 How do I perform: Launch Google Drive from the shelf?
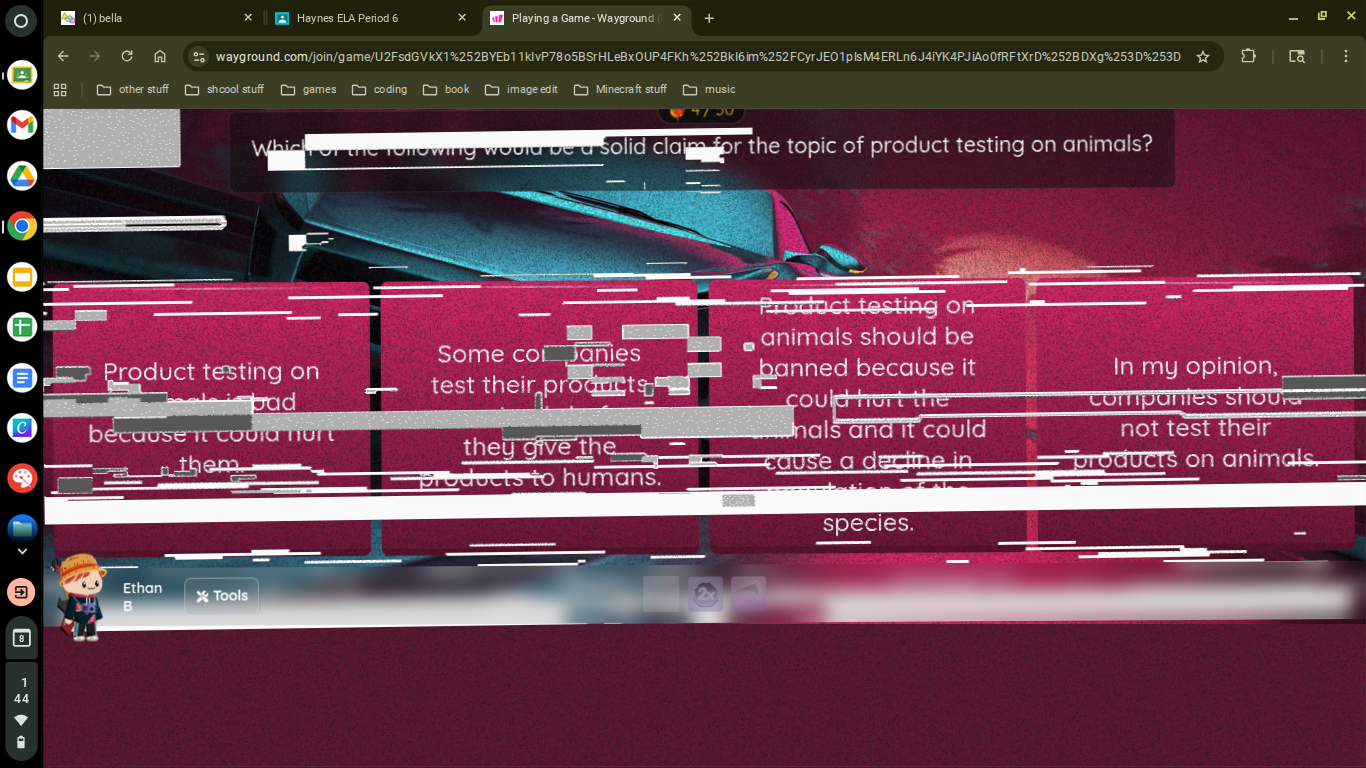tap(22, 176)
